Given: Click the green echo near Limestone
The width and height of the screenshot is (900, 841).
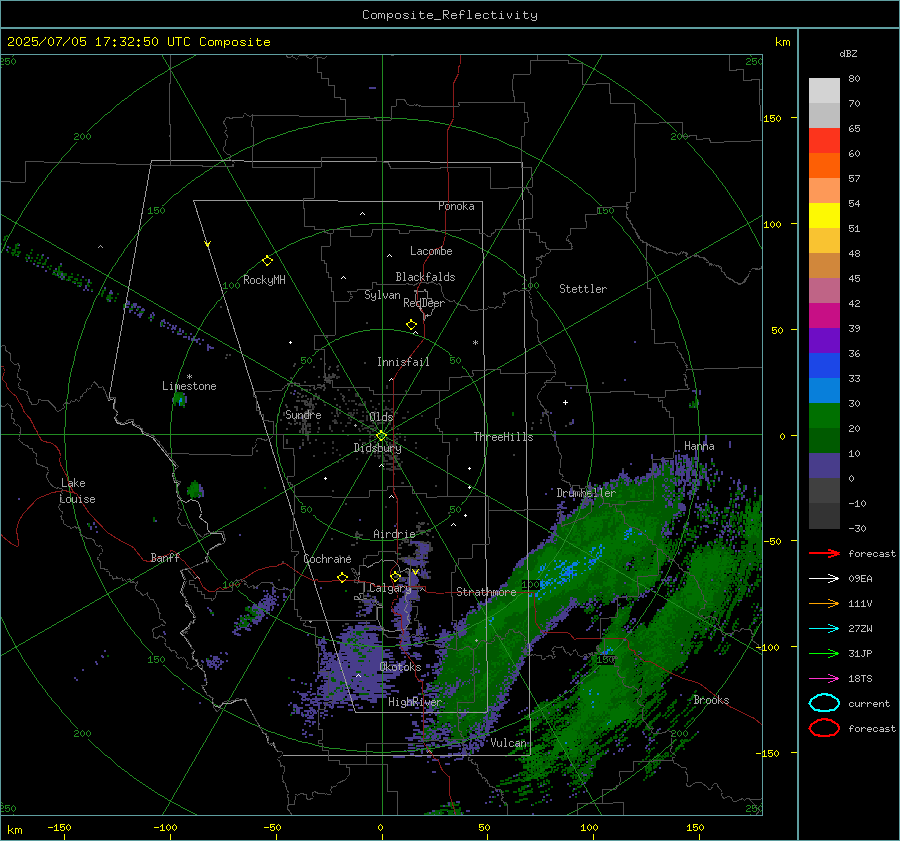Looking at the screenshot, I should coord(179,398).
